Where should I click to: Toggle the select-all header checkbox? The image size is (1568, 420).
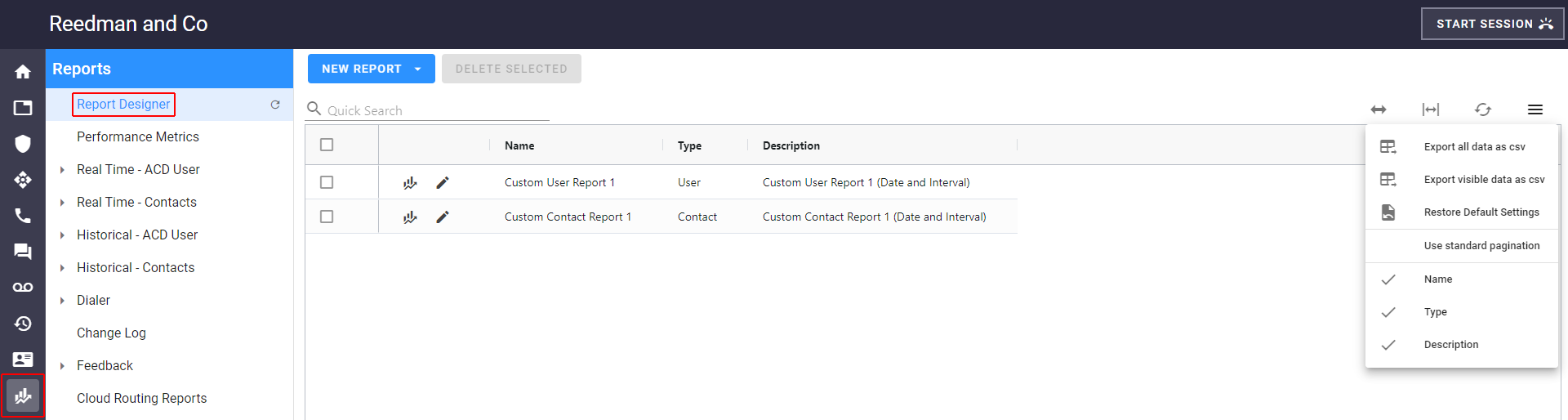[x=327, y=145]
